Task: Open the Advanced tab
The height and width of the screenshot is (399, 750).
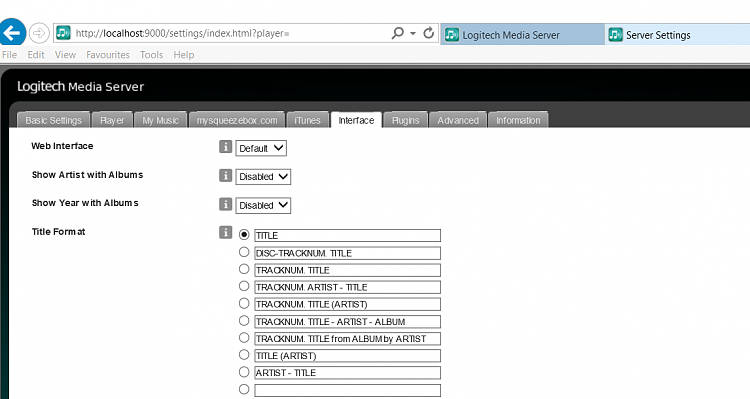Action: [x=458, y=120]
